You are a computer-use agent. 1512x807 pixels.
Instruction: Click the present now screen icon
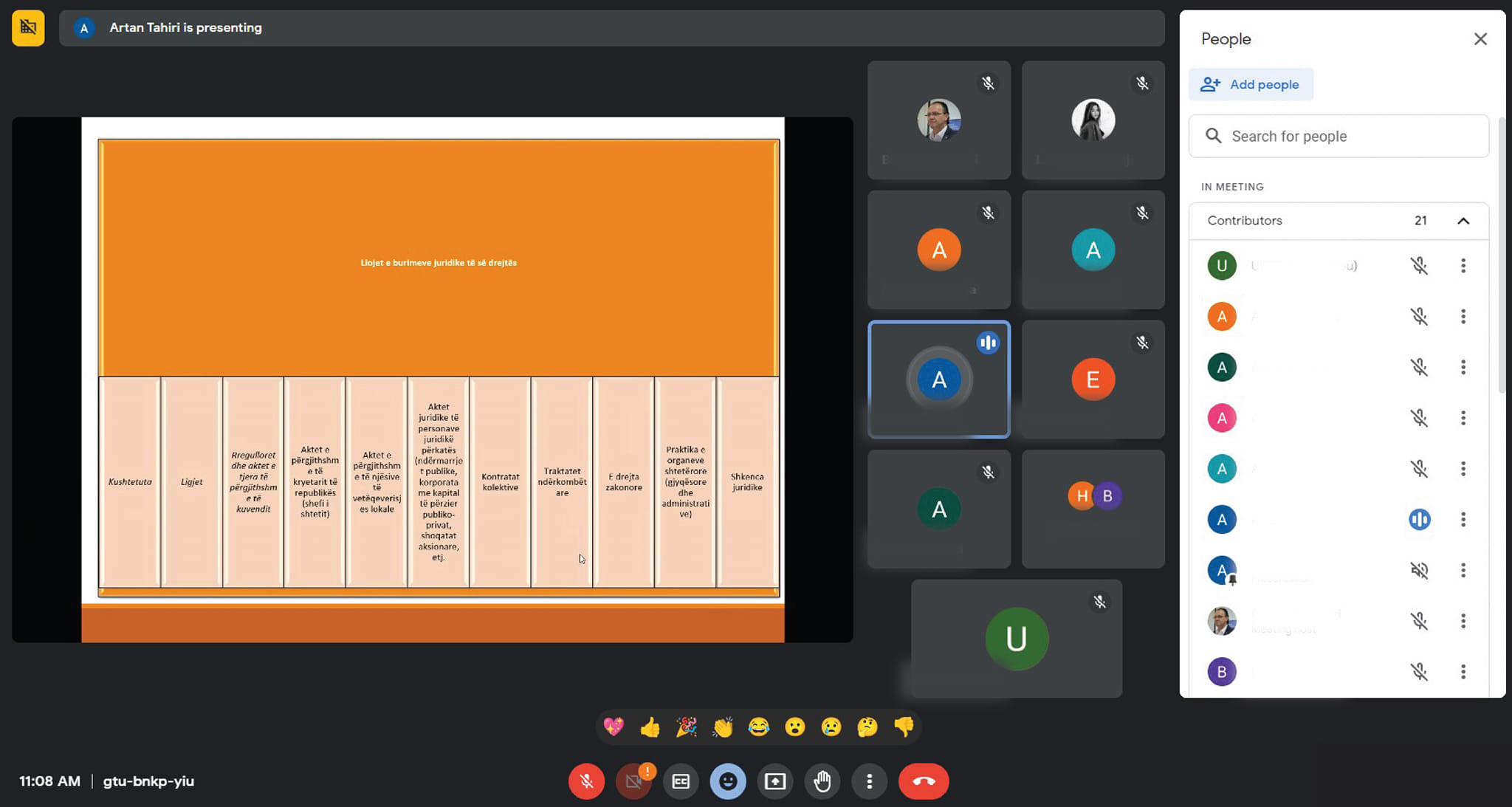[x=775, y=781]
